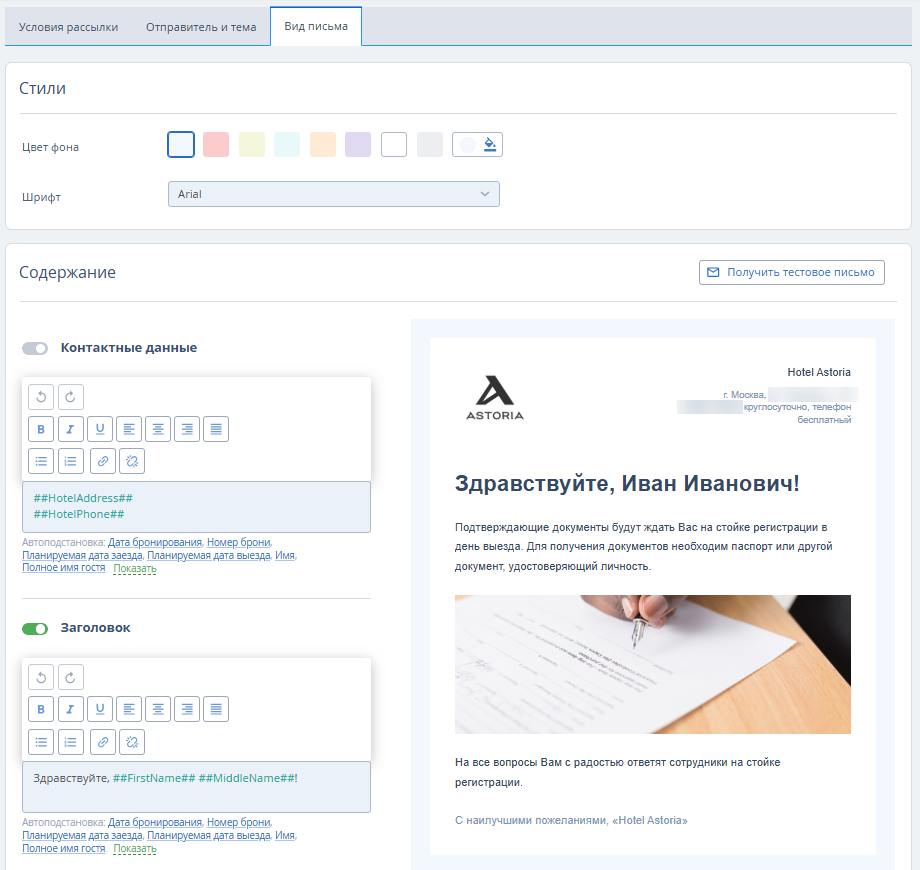This screenshot has width=920, height=870.
Task: Insert Полное имя гостя under Заголовок
Action: coord(63,848)
